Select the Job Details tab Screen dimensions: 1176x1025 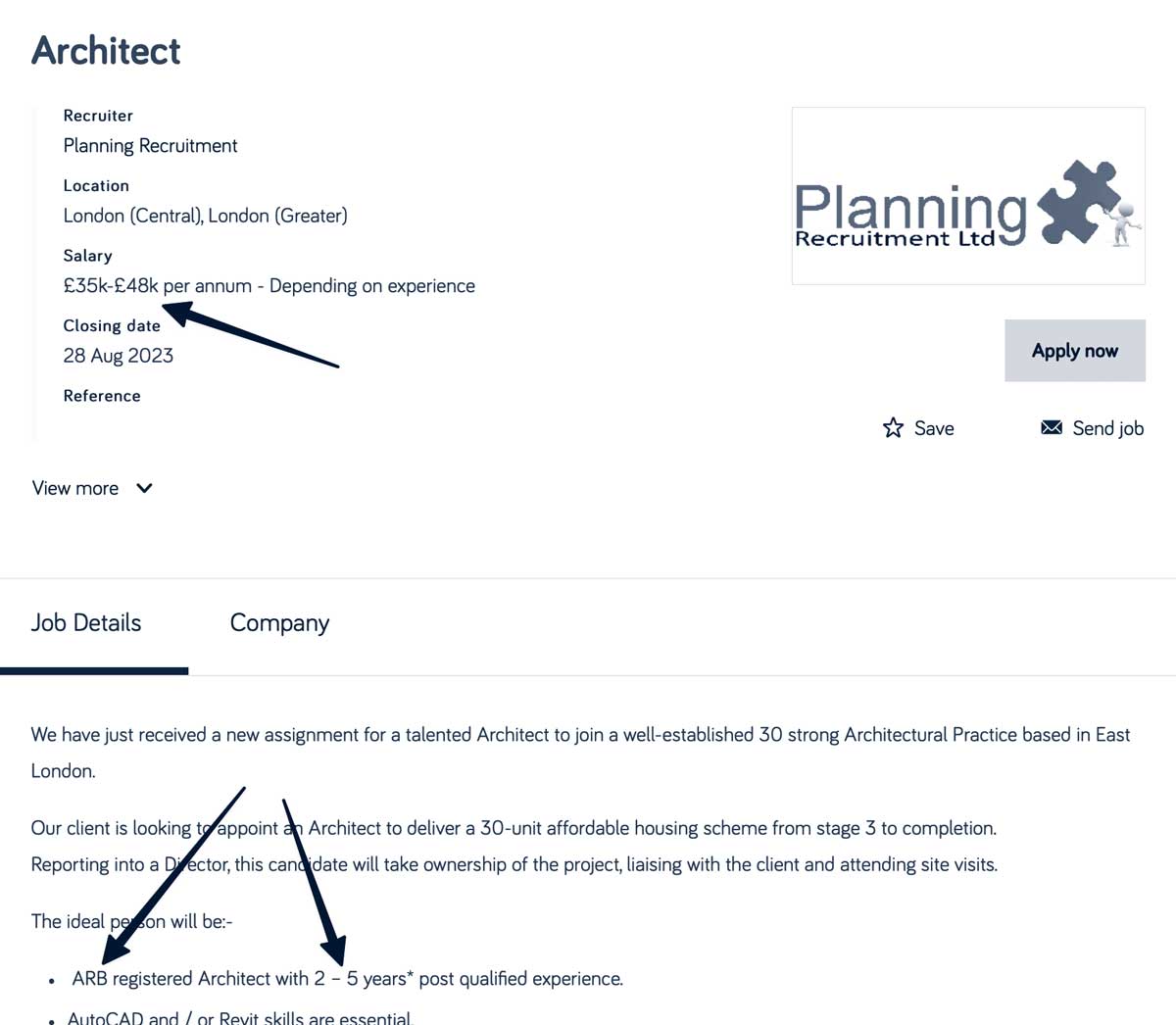pyautogui.click(x=86, y=622)
